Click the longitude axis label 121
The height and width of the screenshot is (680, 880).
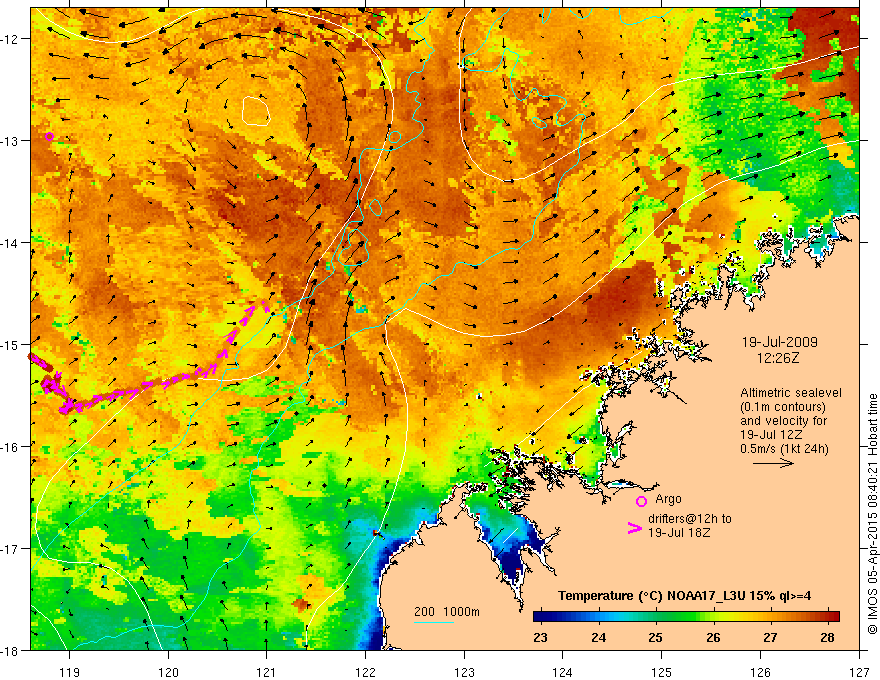coord(267,673)
